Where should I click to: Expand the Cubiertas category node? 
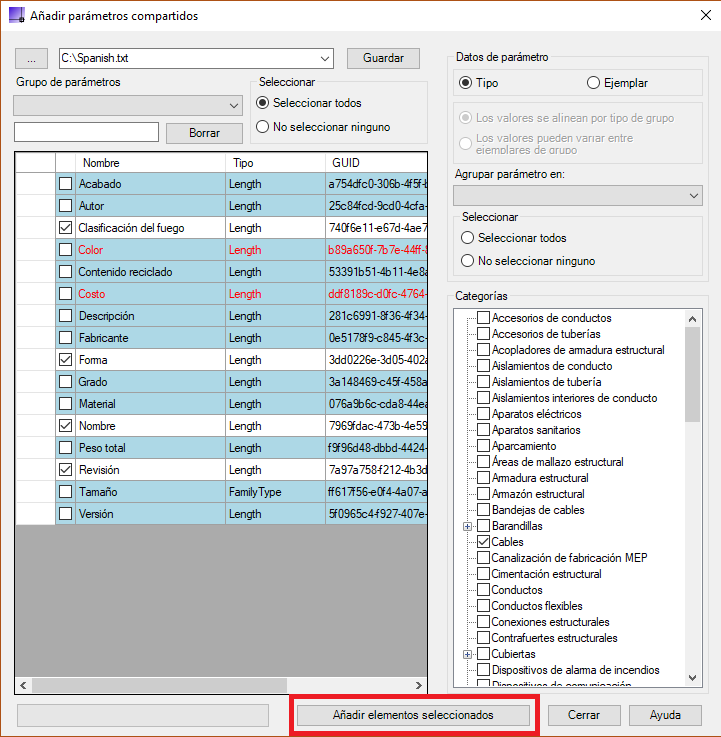(x=467, y=654)
